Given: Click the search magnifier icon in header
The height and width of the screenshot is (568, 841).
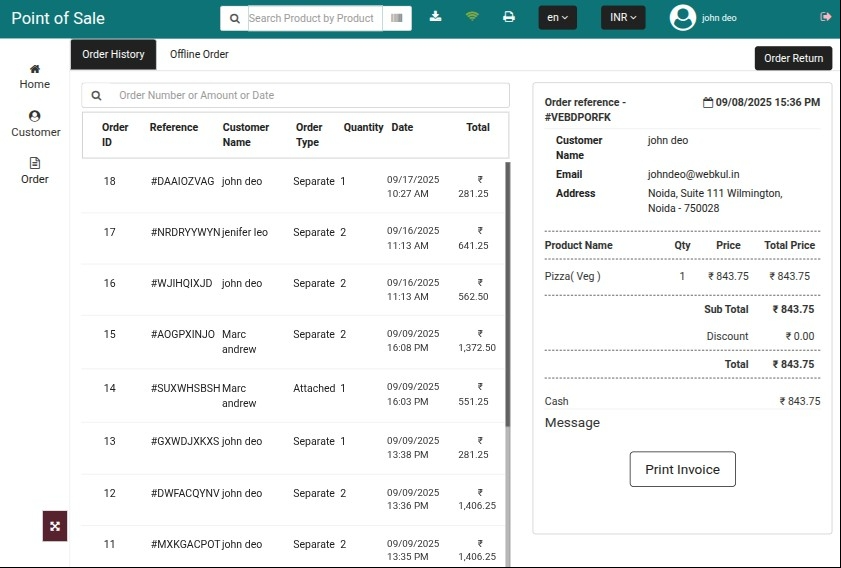Looking at the screenshot, I should coord(234,18).
